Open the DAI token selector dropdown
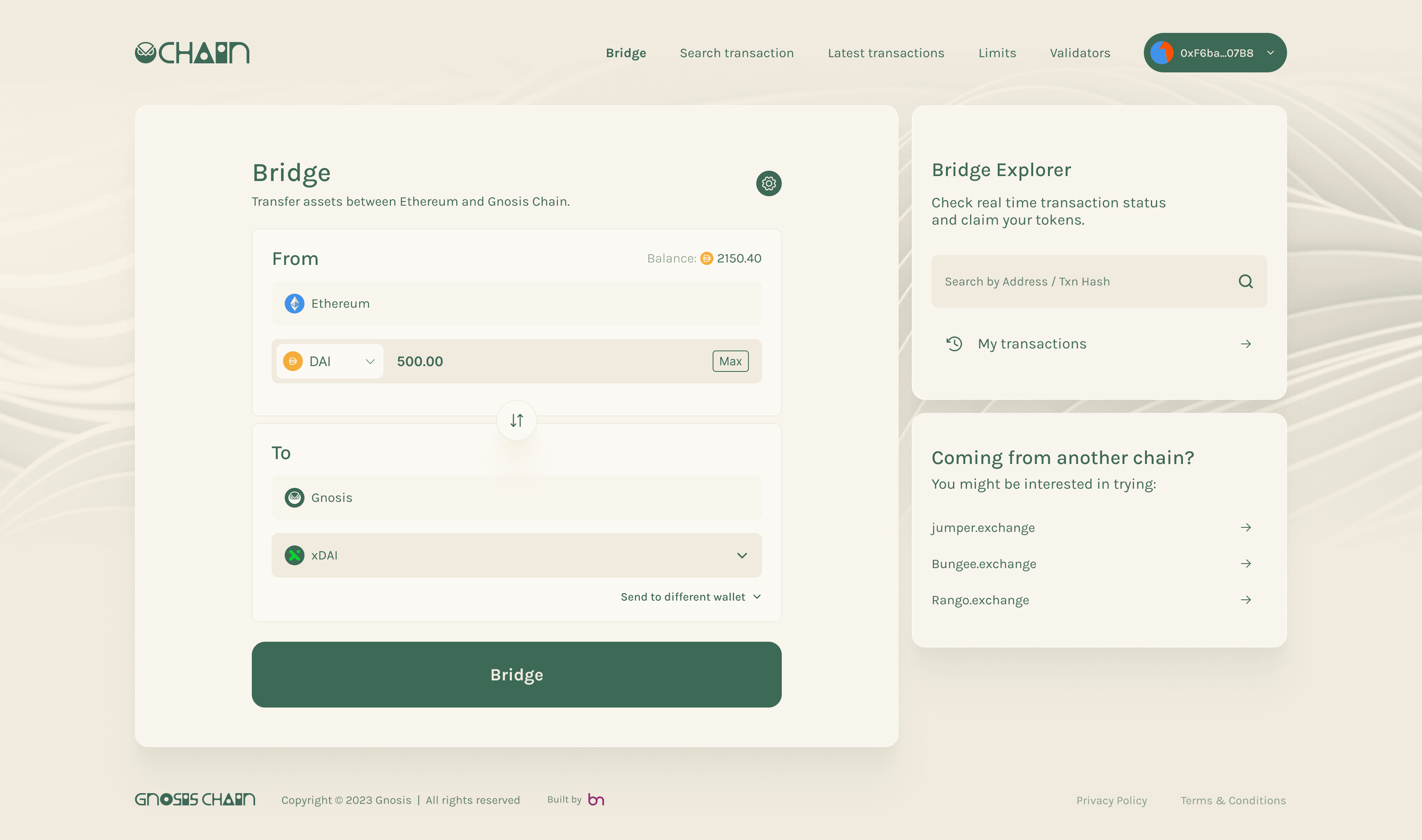 [x=371, y=361]
